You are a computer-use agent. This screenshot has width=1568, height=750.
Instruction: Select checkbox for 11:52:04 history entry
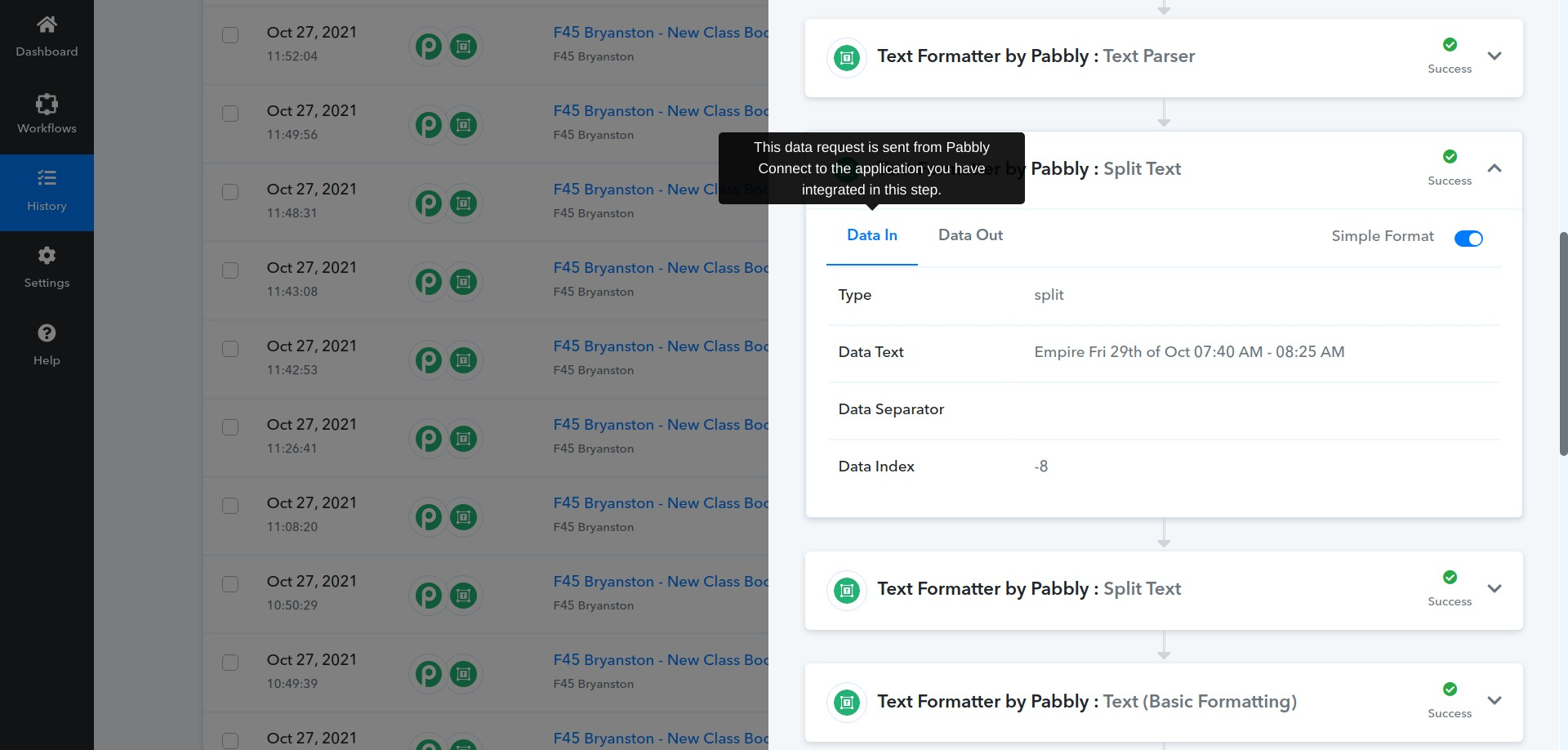tap(230, 35)
